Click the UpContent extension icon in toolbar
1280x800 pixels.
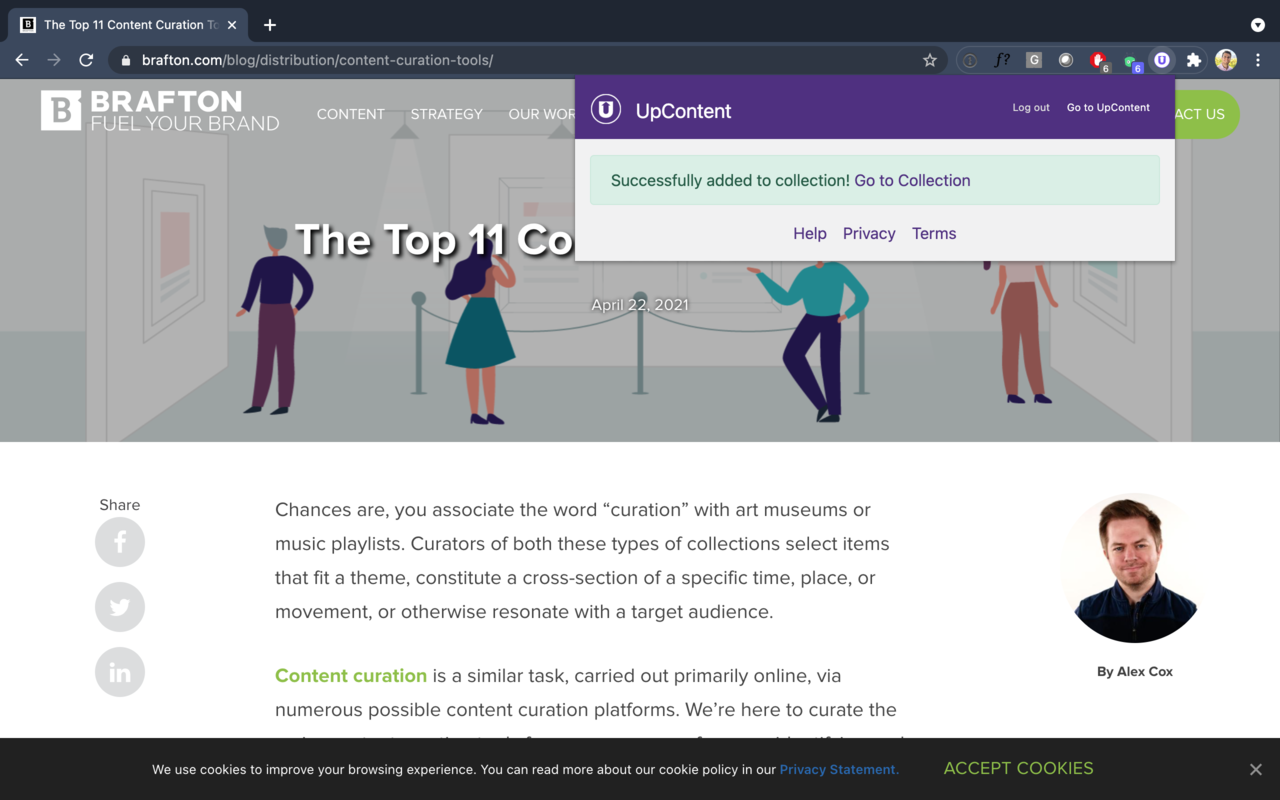[x=1161, y=60]
